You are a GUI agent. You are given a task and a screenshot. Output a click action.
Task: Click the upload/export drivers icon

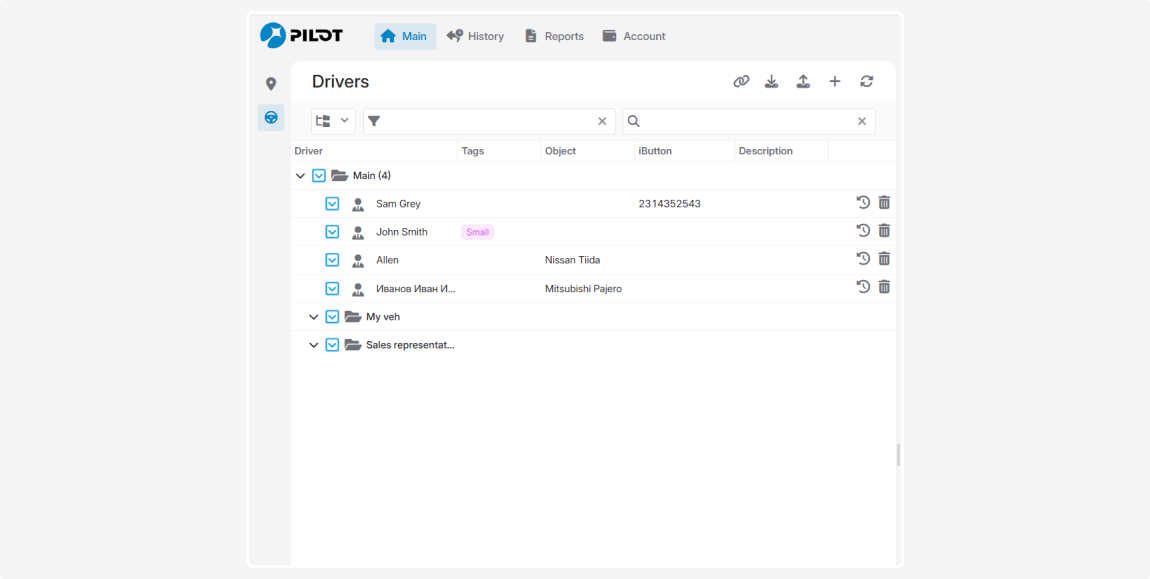pyautogui.click(x=803, y=82)
